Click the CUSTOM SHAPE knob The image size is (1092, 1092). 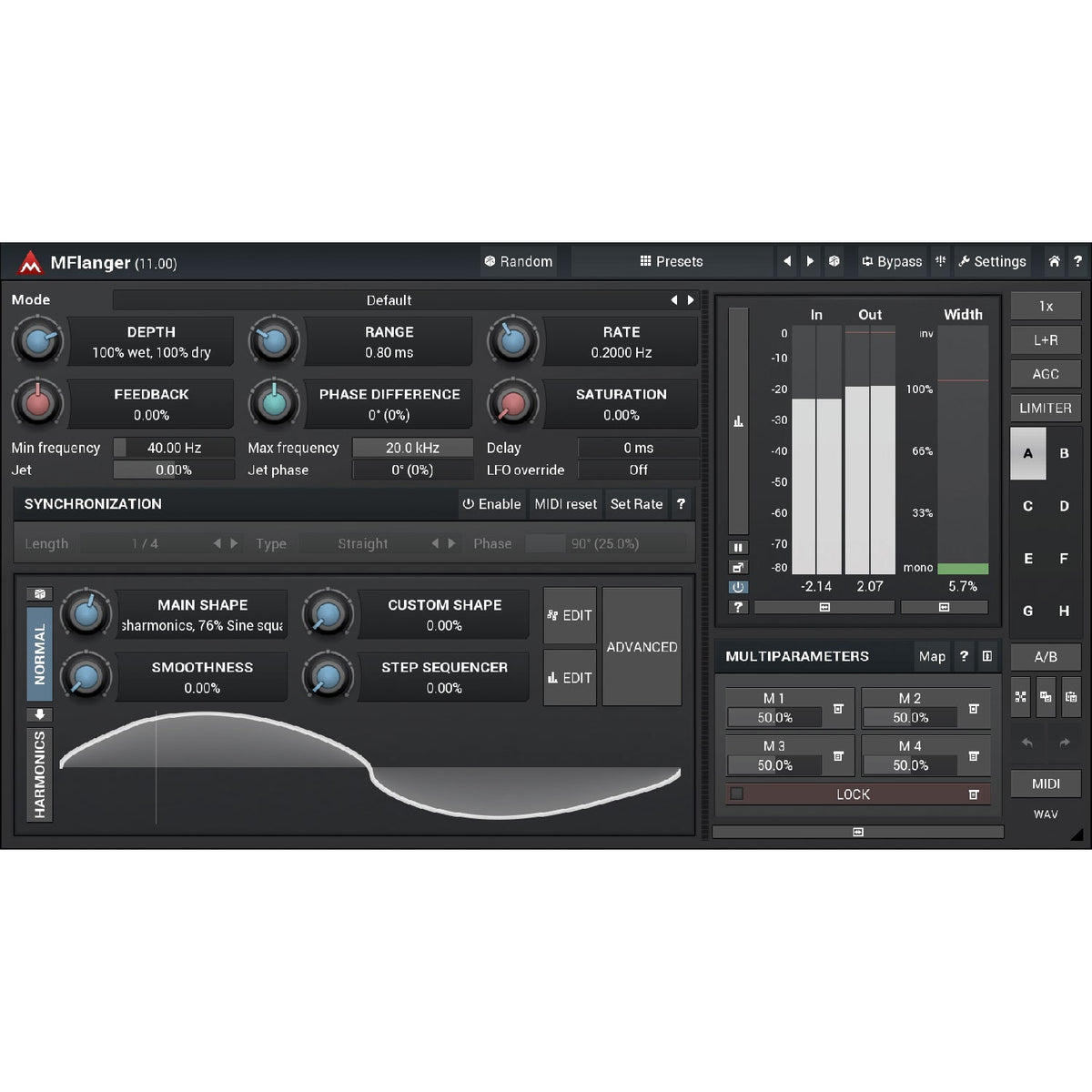click(x=328, y=613)
